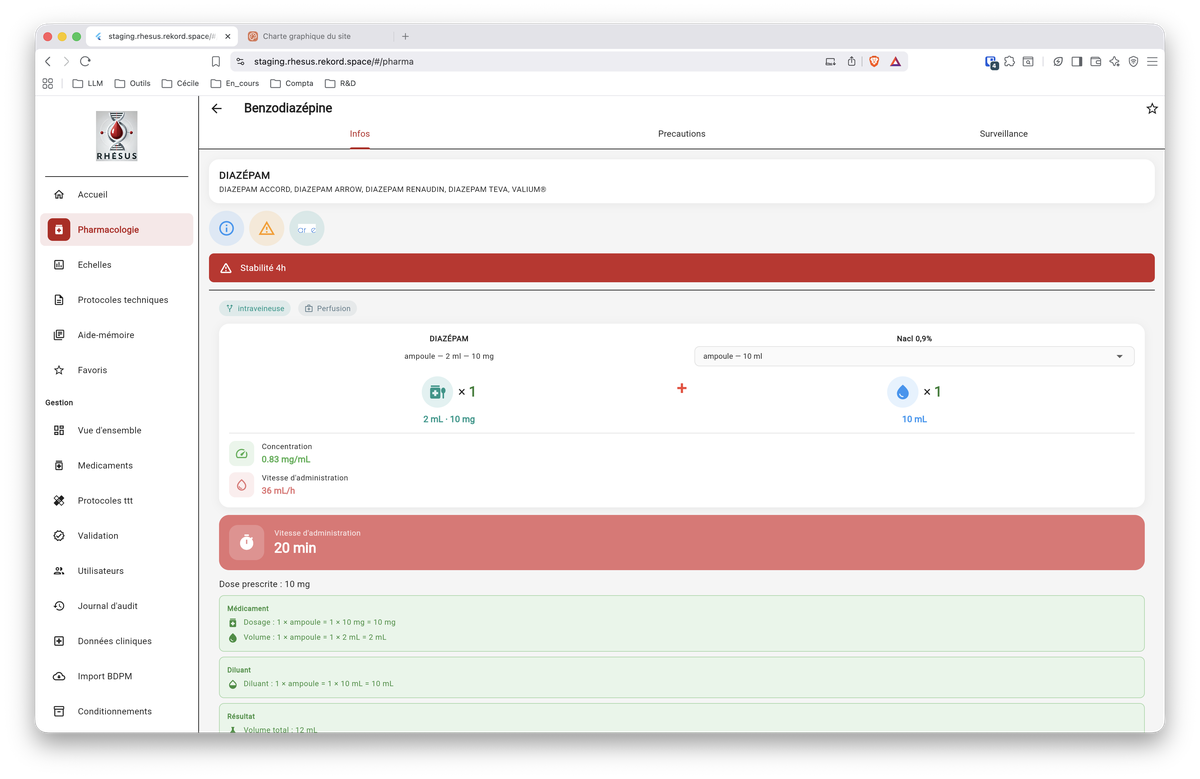The height and width of the screenshot is (779, 1200).
Task: Click the Données cliniques icon
Action: [59, 641]
